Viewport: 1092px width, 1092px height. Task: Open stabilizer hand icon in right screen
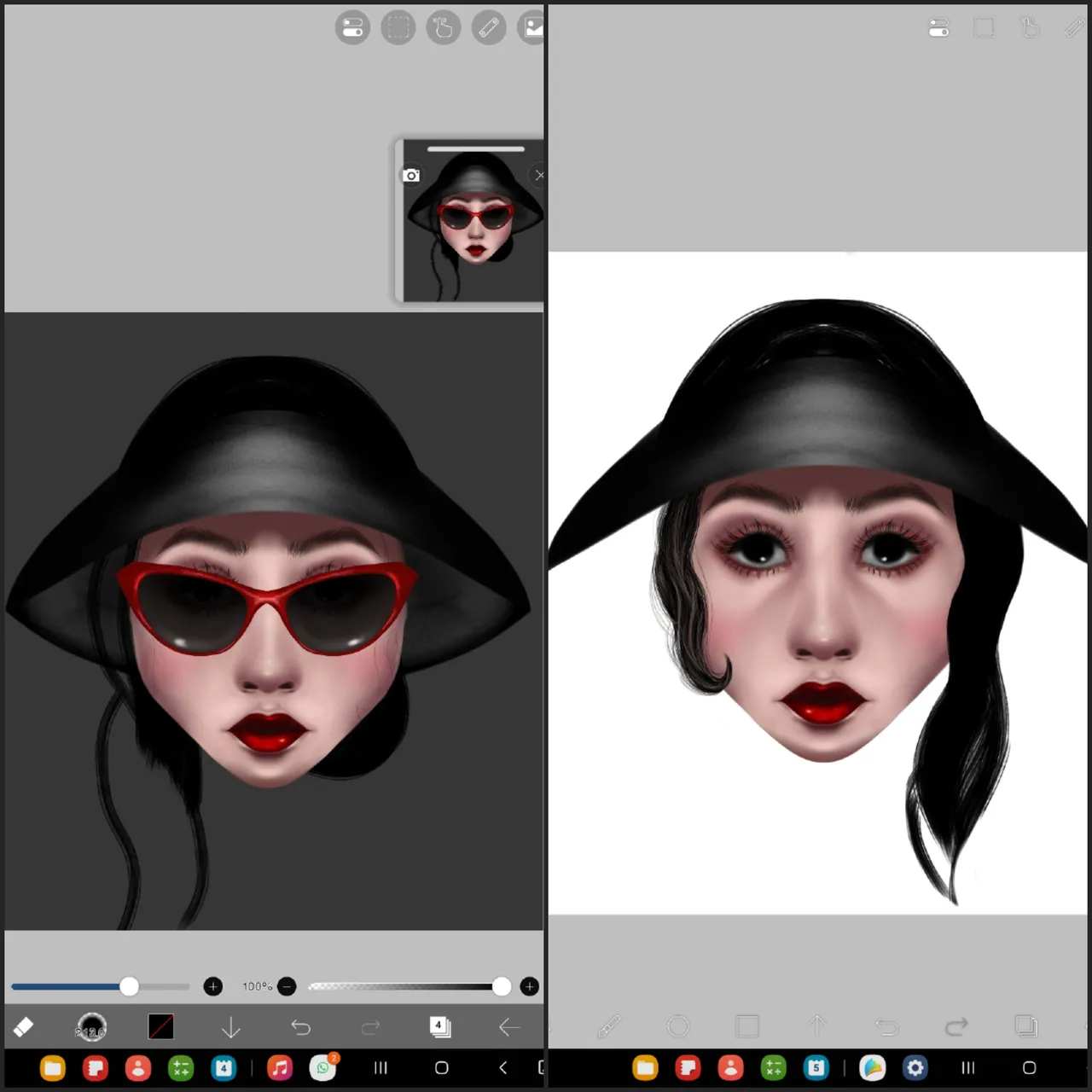1030,28
